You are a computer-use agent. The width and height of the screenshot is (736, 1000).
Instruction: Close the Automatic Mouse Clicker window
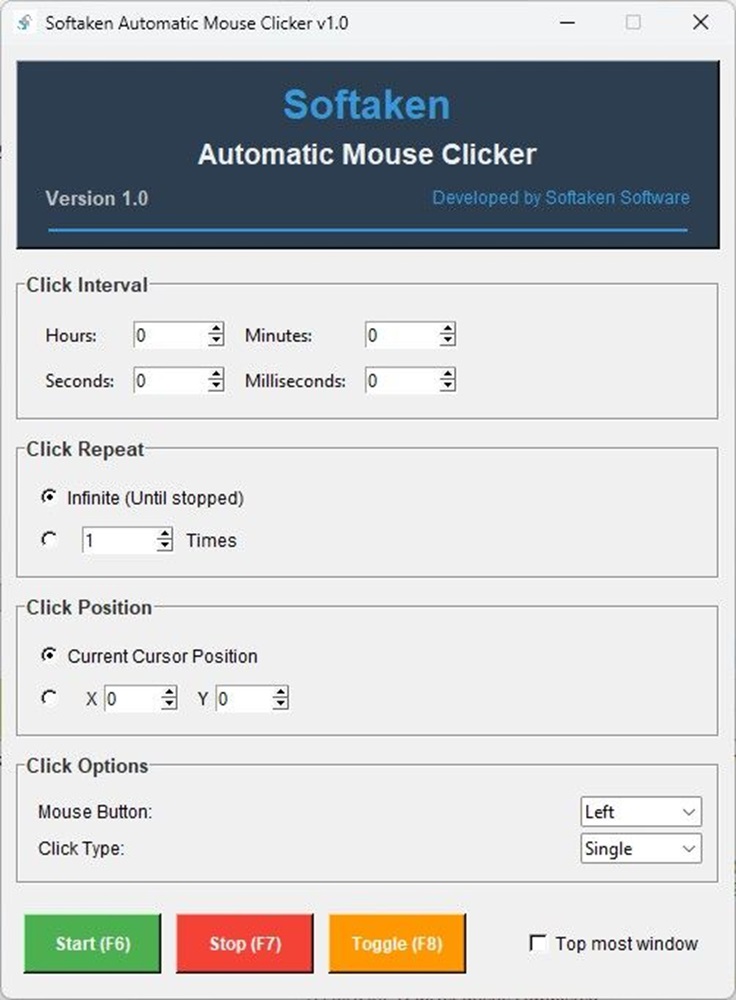[x=700, y=23]
